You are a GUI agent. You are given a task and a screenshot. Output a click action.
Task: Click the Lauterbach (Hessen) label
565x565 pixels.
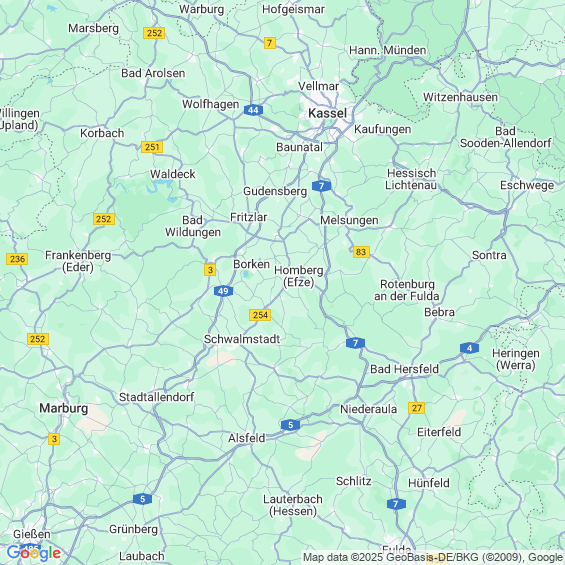click(293, 505)
